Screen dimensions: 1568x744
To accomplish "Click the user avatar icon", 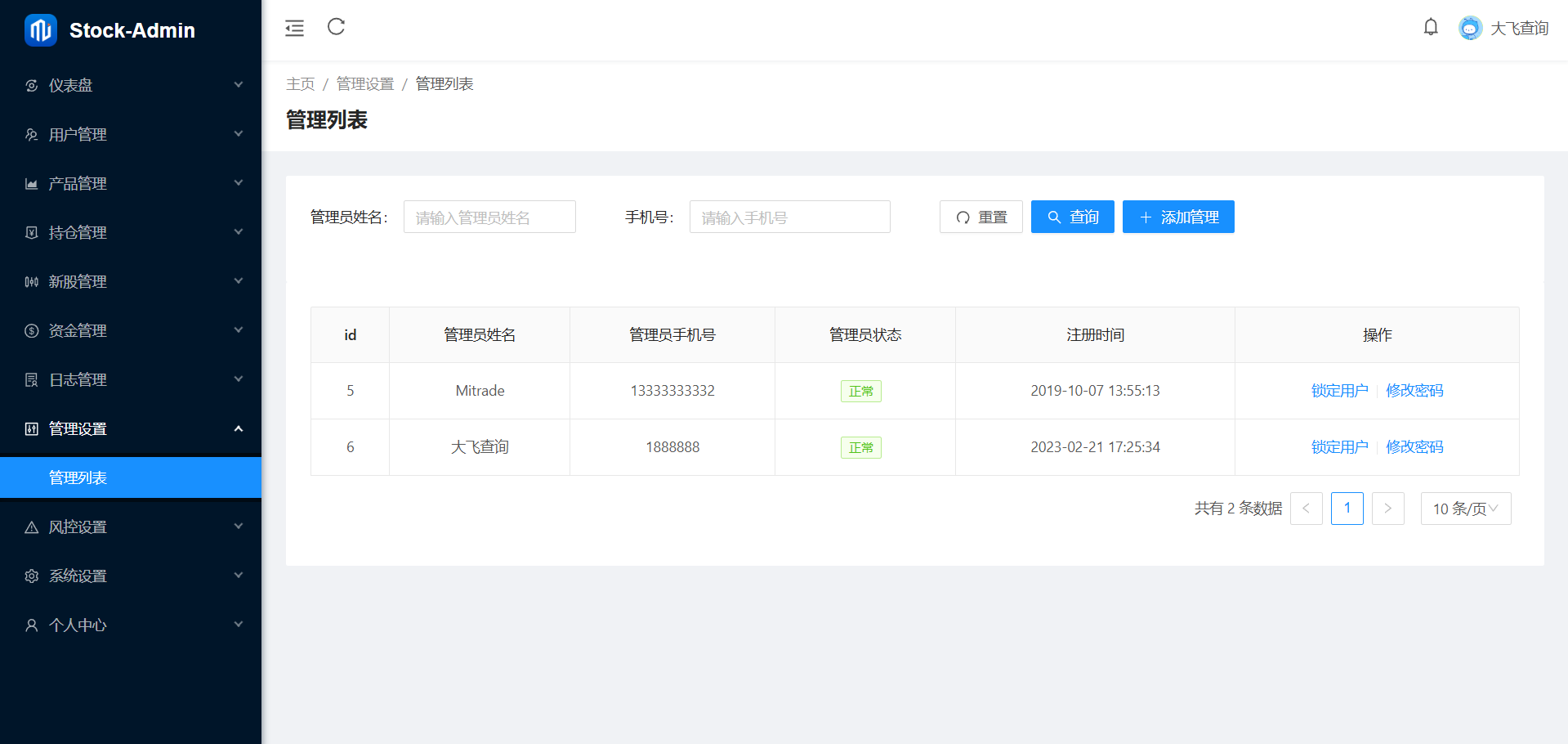I will [1469, 29].
